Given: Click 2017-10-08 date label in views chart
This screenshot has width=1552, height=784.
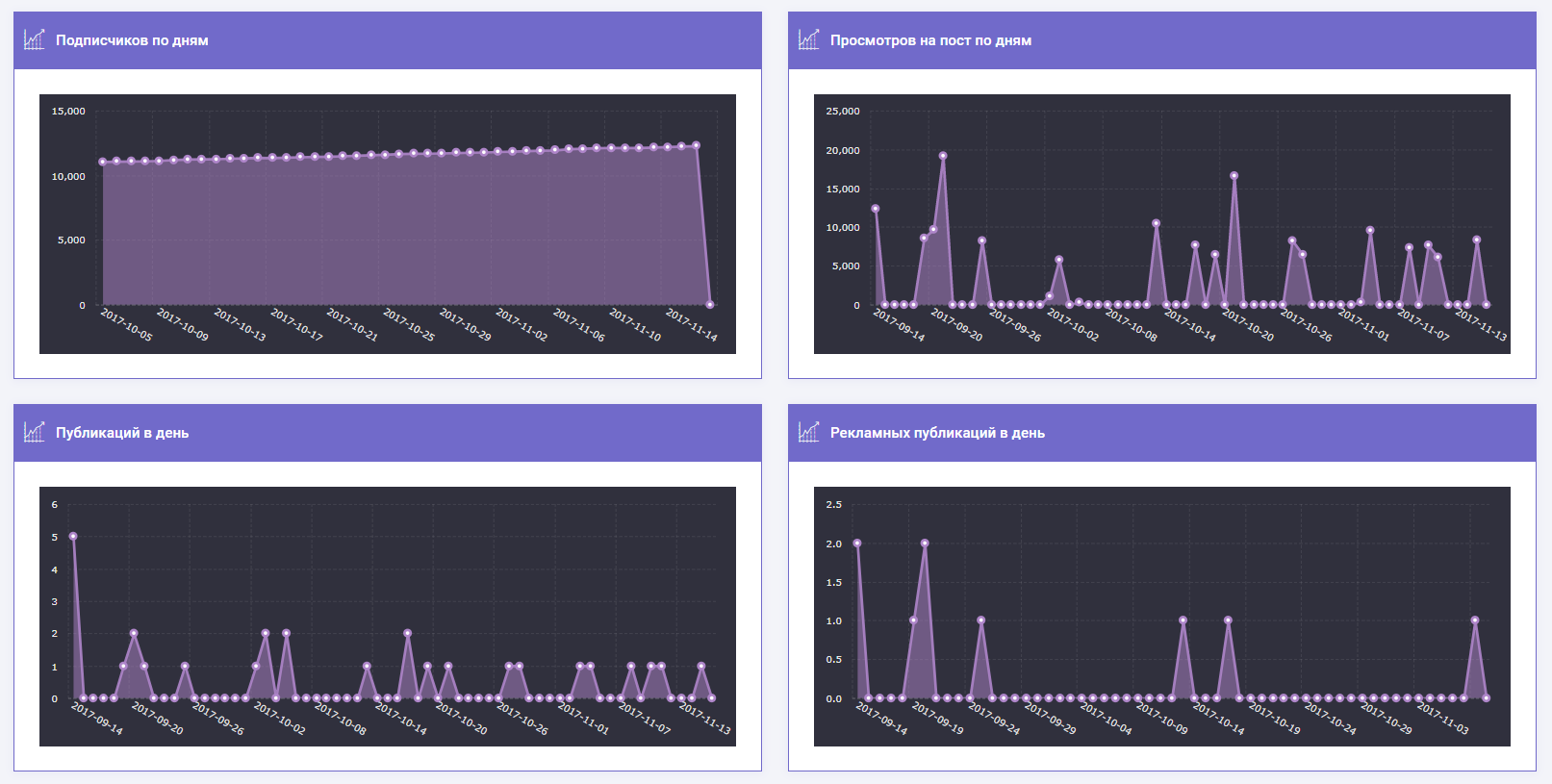Looking at the screenshot, I should point(1132,325).
